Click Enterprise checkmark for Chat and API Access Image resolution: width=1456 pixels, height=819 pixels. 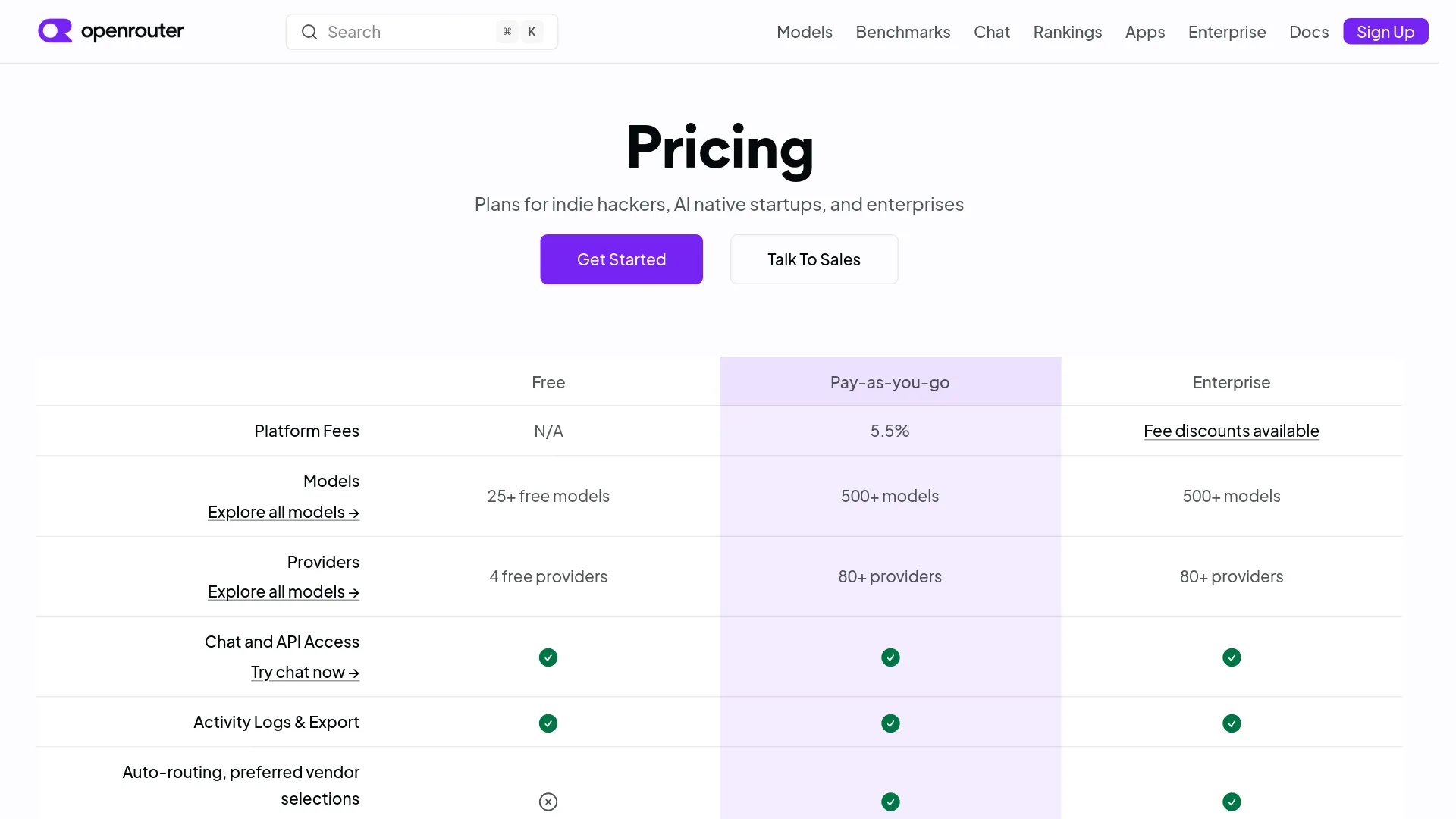[1232, 657]
